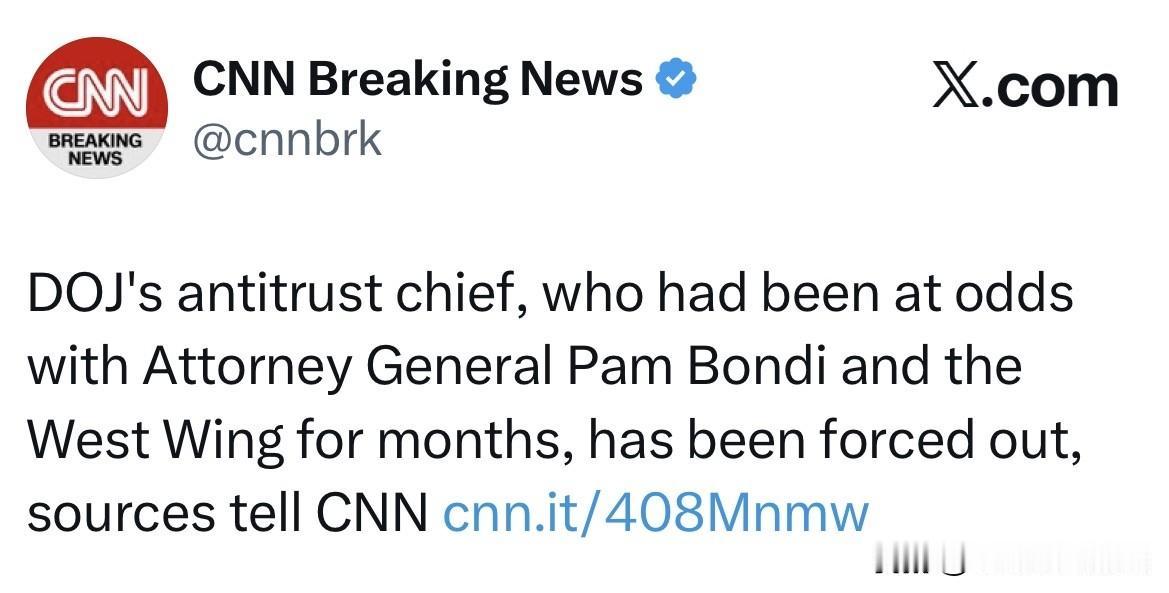
Task: Click the faded watermark below the tweet
Action: (x=1010, y=564)
